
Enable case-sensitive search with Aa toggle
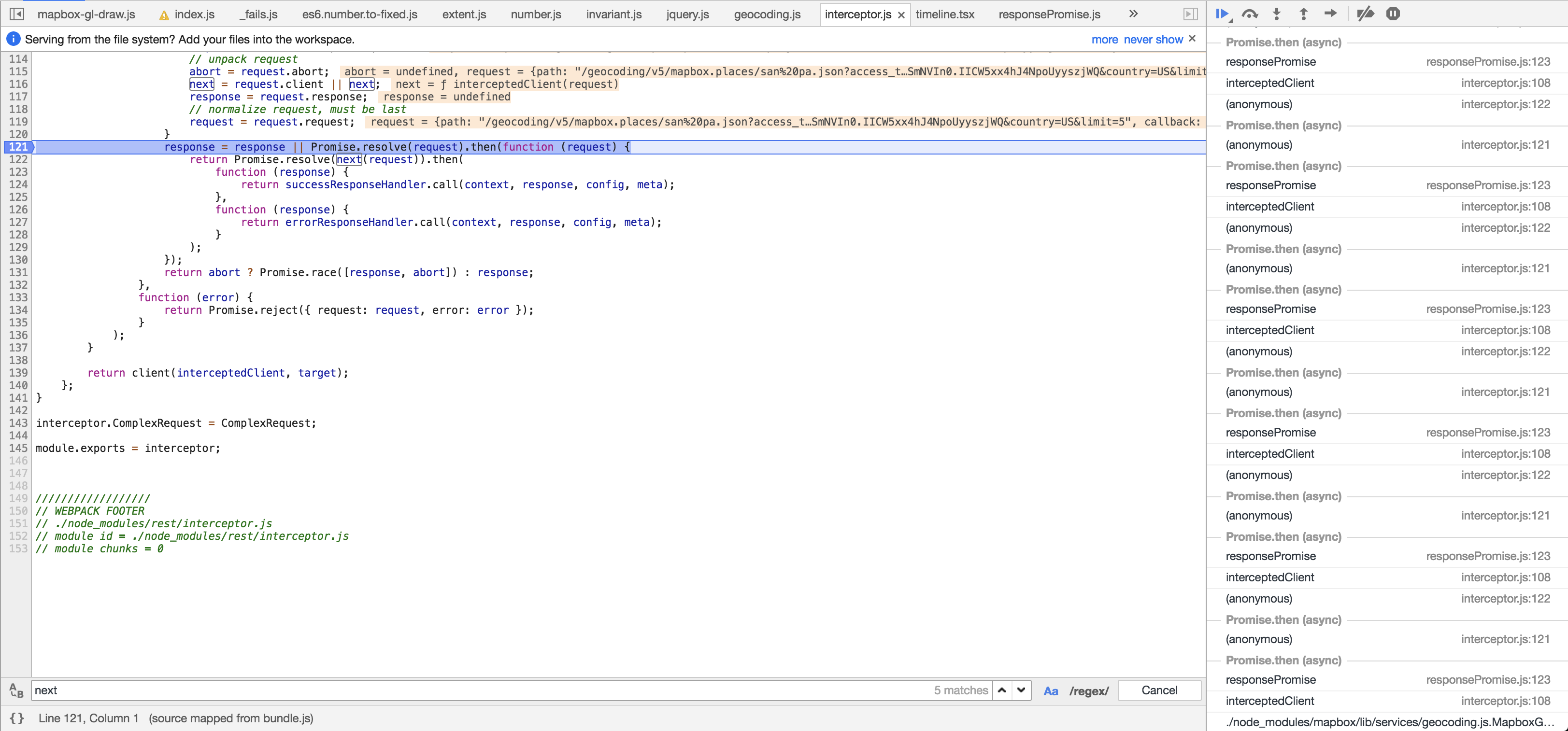1051,690
